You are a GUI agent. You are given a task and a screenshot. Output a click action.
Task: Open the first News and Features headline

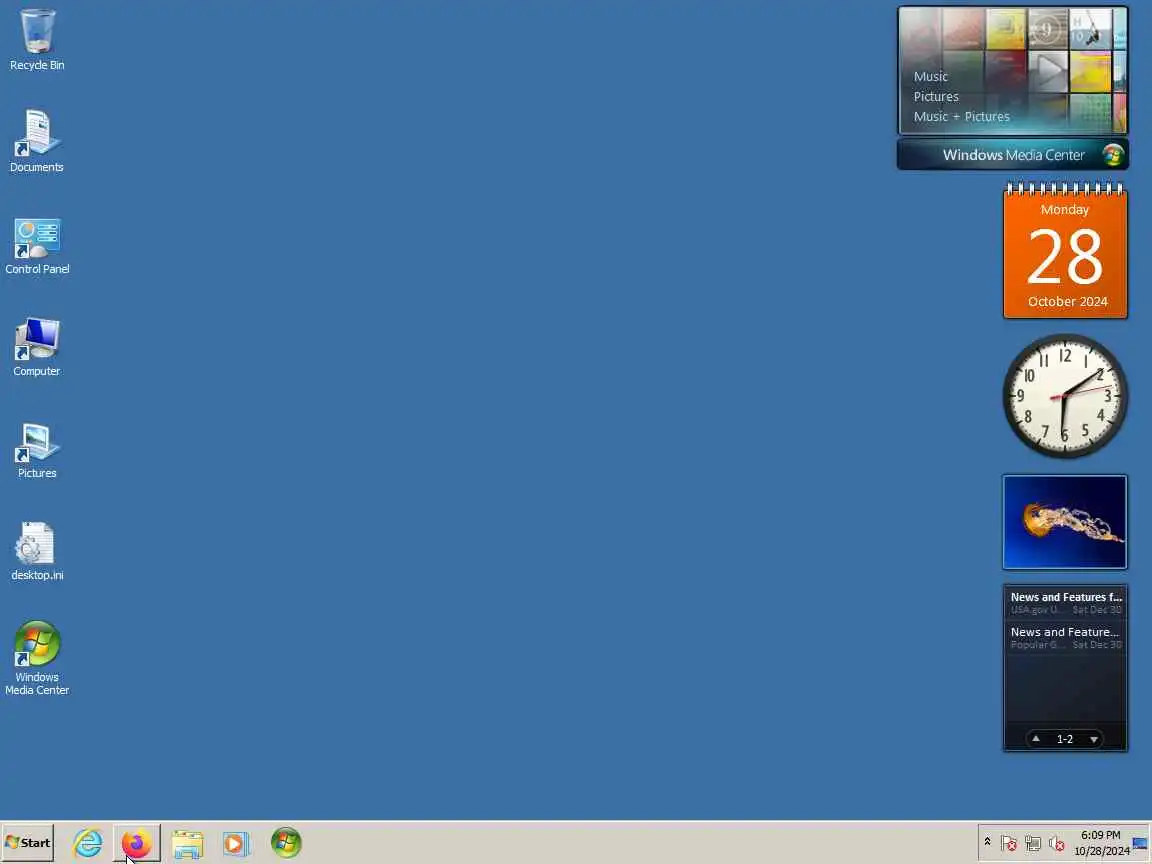[x=1065, y=602]
